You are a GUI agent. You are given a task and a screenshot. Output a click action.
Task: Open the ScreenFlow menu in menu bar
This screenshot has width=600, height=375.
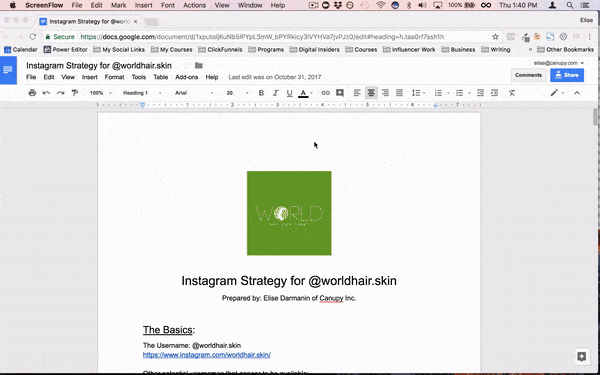(x=44, y=5)
